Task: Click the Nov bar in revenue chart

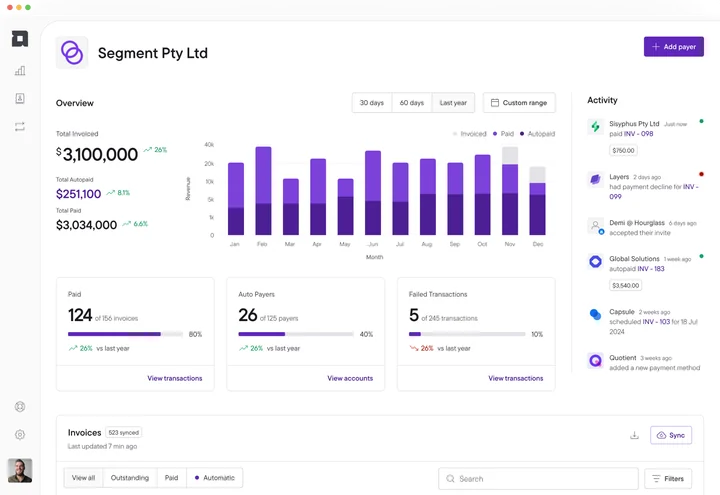Action: point(510,191)
